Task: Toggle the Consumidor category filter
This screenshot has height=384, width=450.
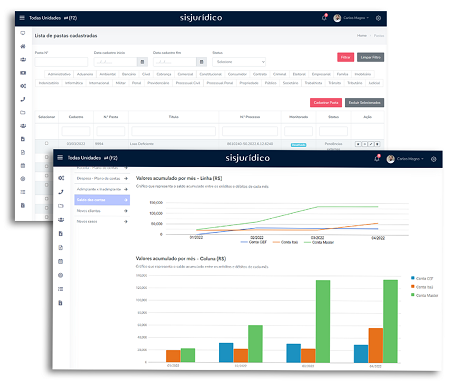Action: pos(237,74)
